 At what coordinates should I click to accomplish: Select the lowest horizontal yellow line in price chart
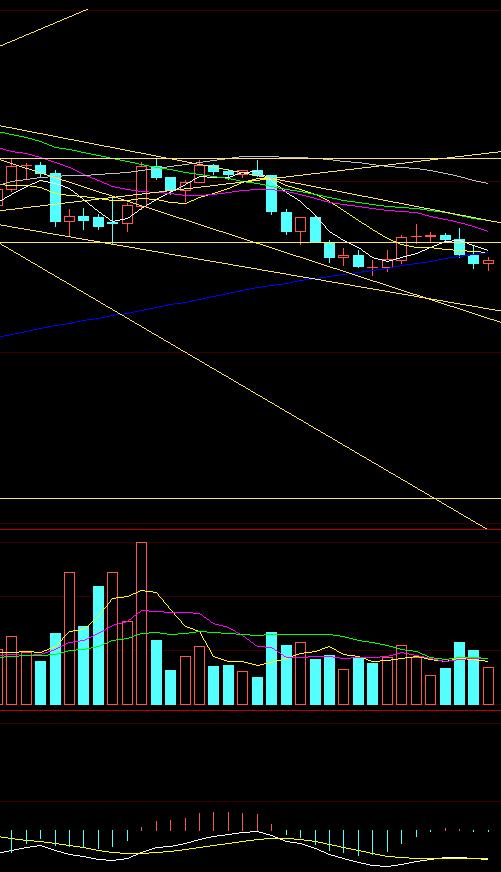pos(250,499)
